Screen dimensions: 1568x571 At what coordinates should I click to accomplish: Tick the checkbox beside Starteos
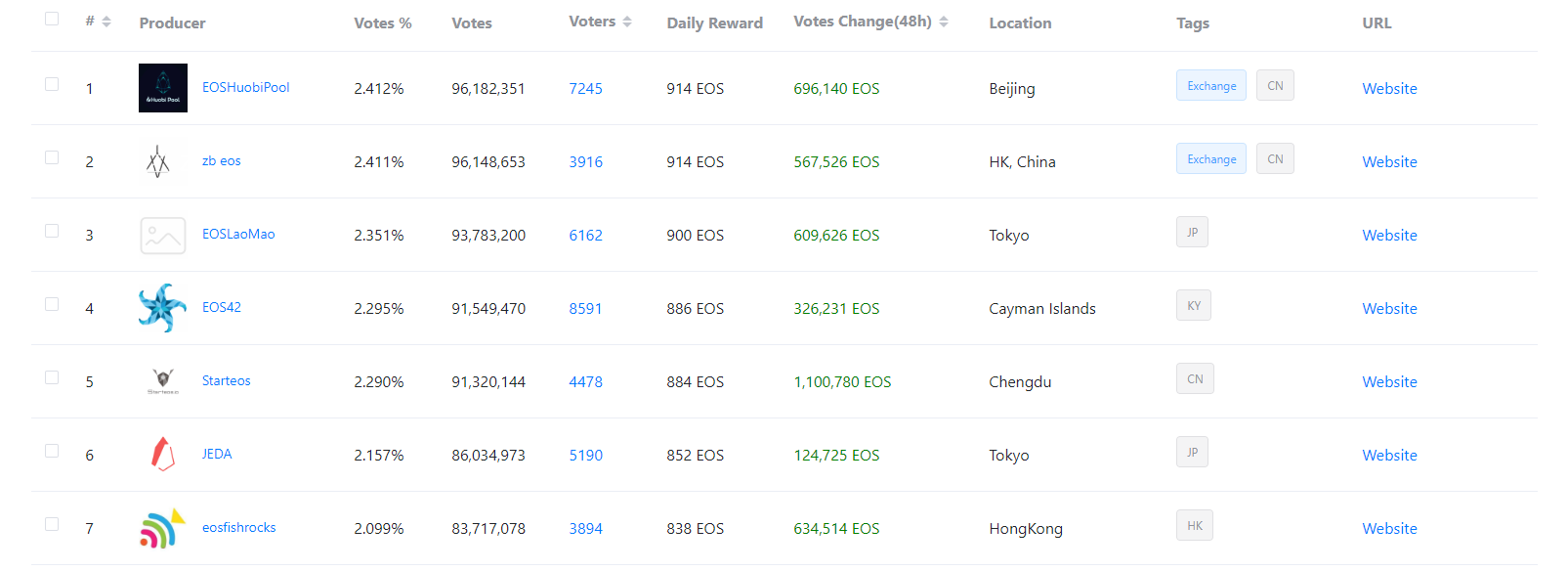pos(52,375)
